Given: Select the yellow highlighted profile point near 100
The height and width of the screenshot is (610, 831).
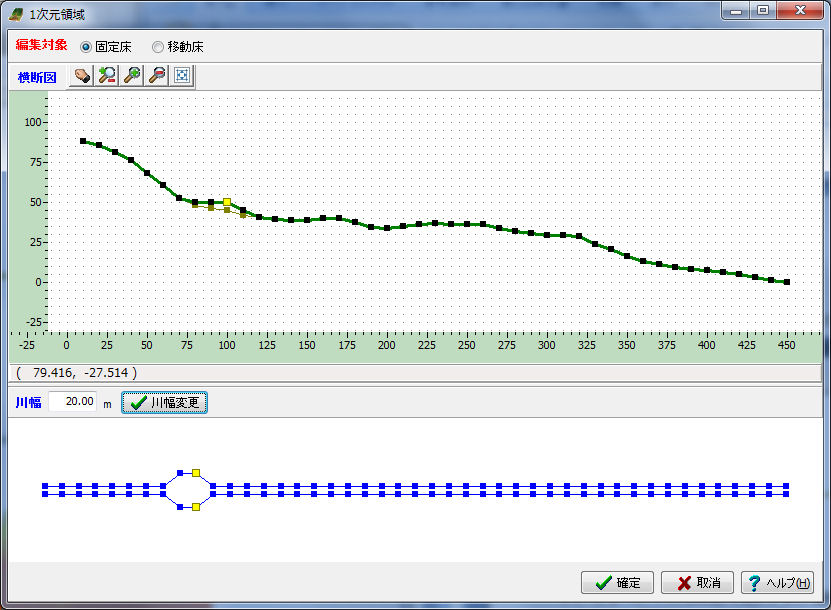Looking at the screenshot, I should (x=227, y=202).
